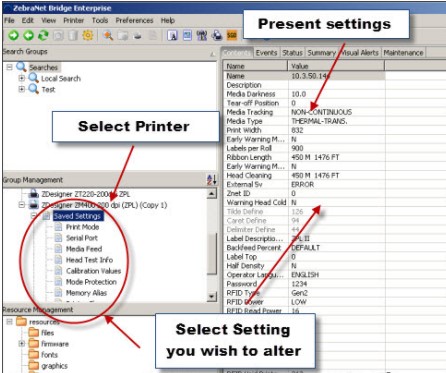Click the firmware folder icon

pyautogui.click(x=33, y=343)
